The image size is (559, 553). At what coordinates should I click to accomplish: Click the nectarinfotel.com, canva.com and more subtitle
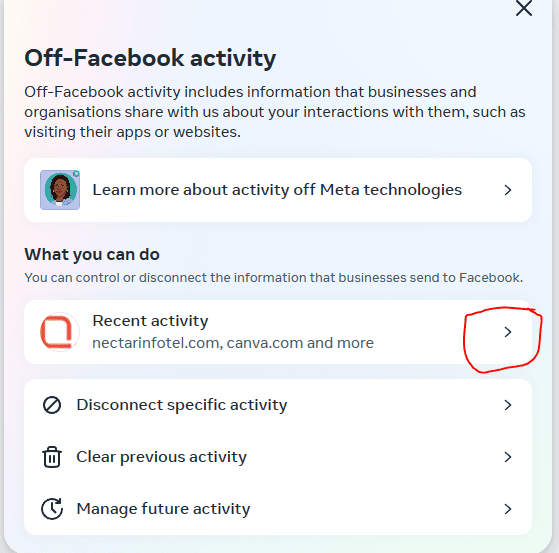[x=233, y=343]
